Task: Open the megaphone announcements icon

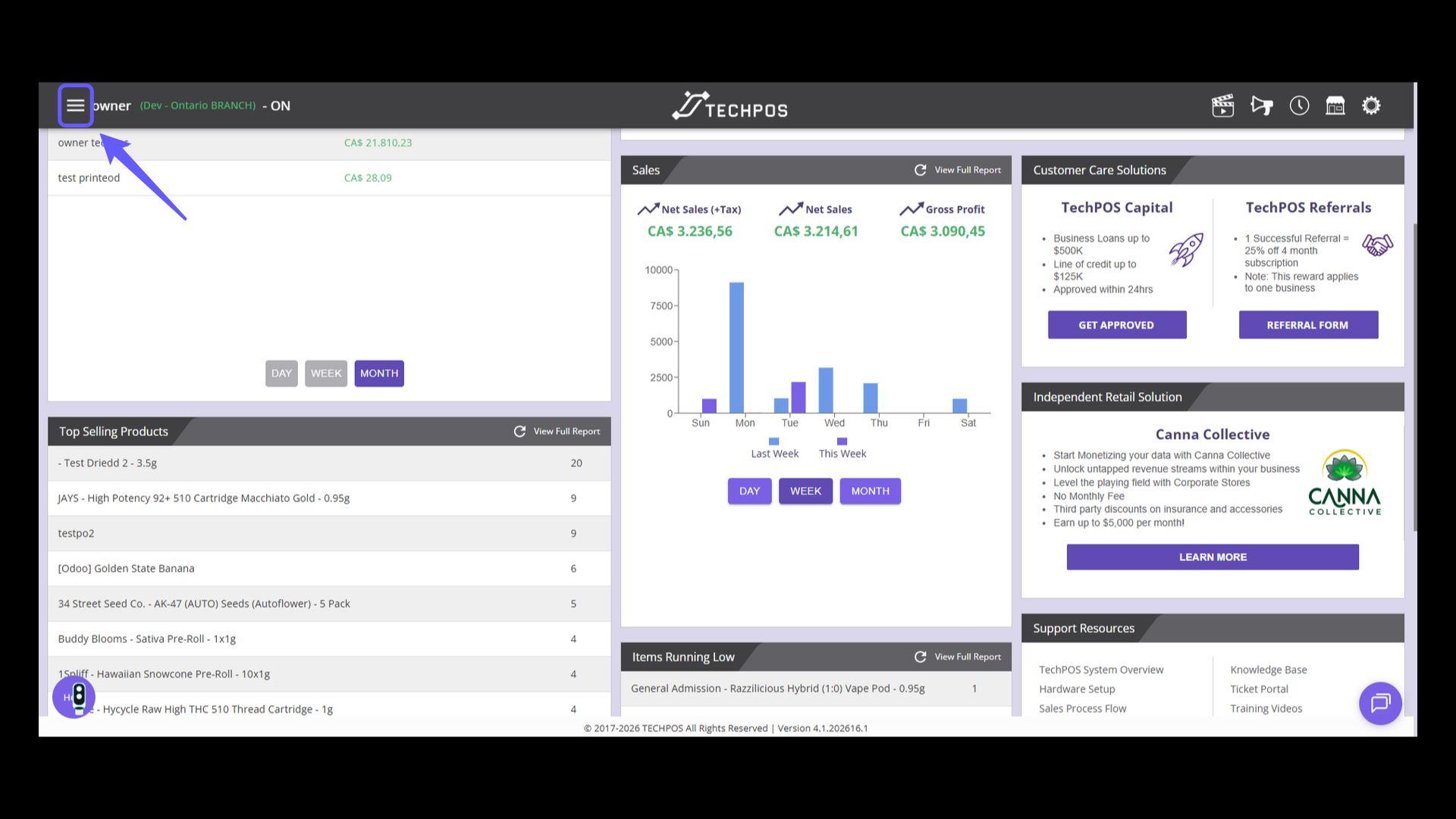Action: point(1261,105)
